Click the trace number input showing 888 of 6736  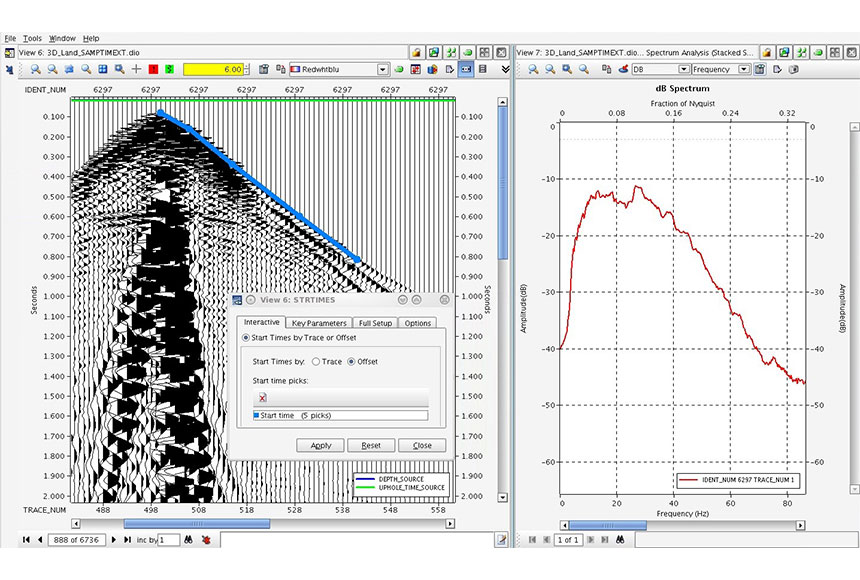[78, 540]
